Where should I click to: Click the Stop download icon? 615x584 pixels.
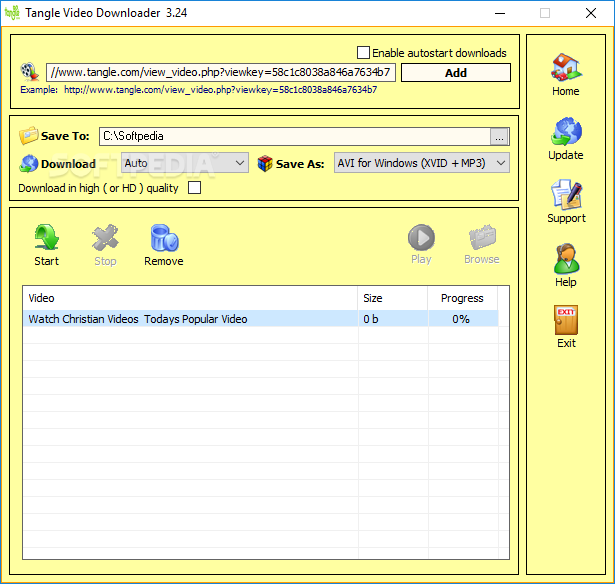click(x=105, y=237)
